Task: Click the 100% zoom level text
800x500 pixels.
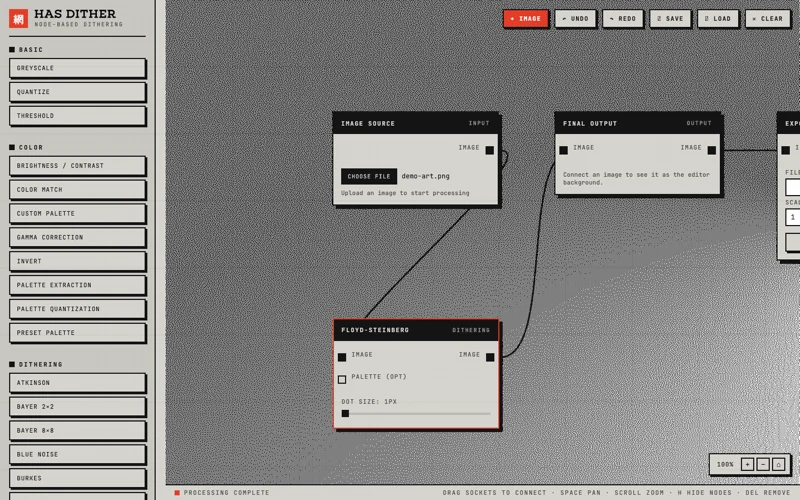Action: coord(725,464)
